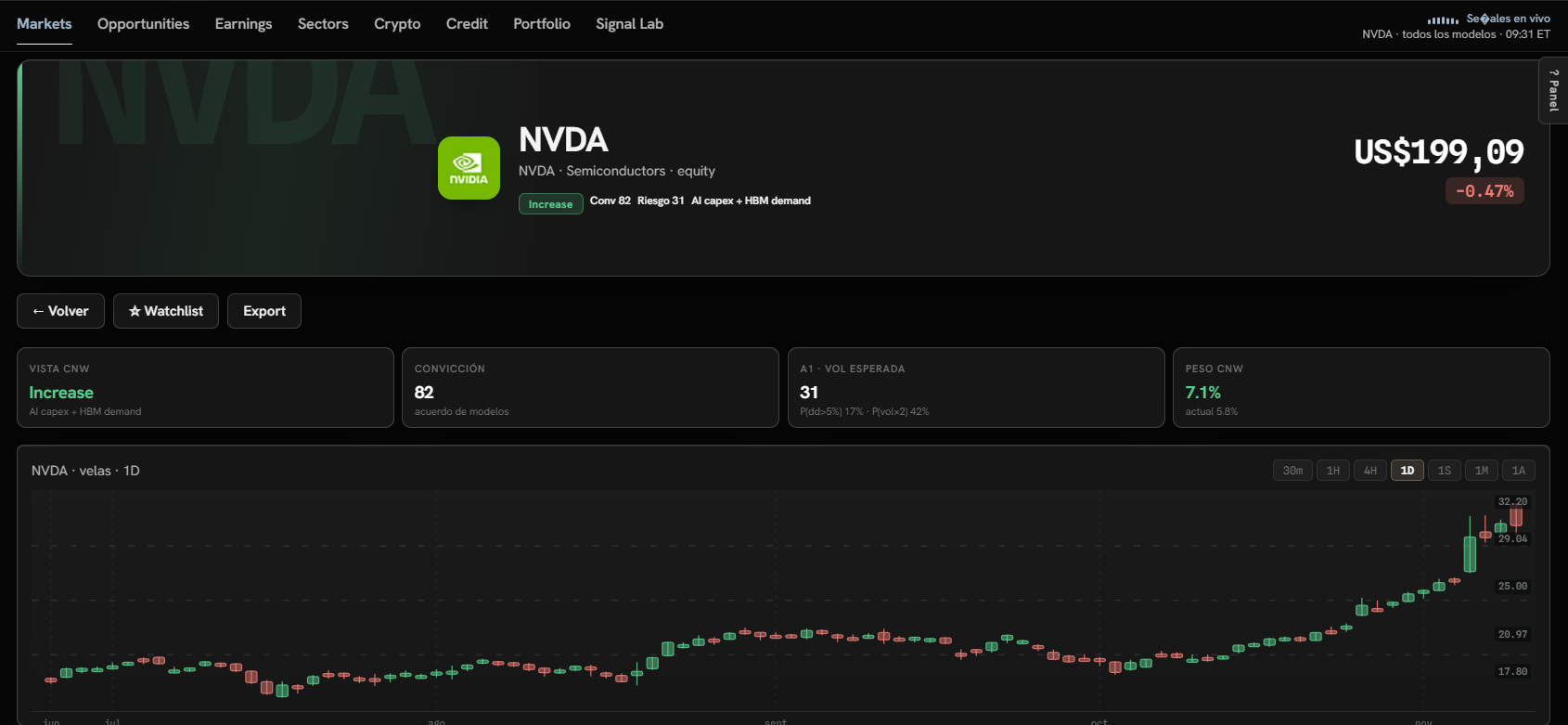Select the 30m chart interval
Image resolution: width=1568 pixels, height=725 pixels.
[1292, 471]
